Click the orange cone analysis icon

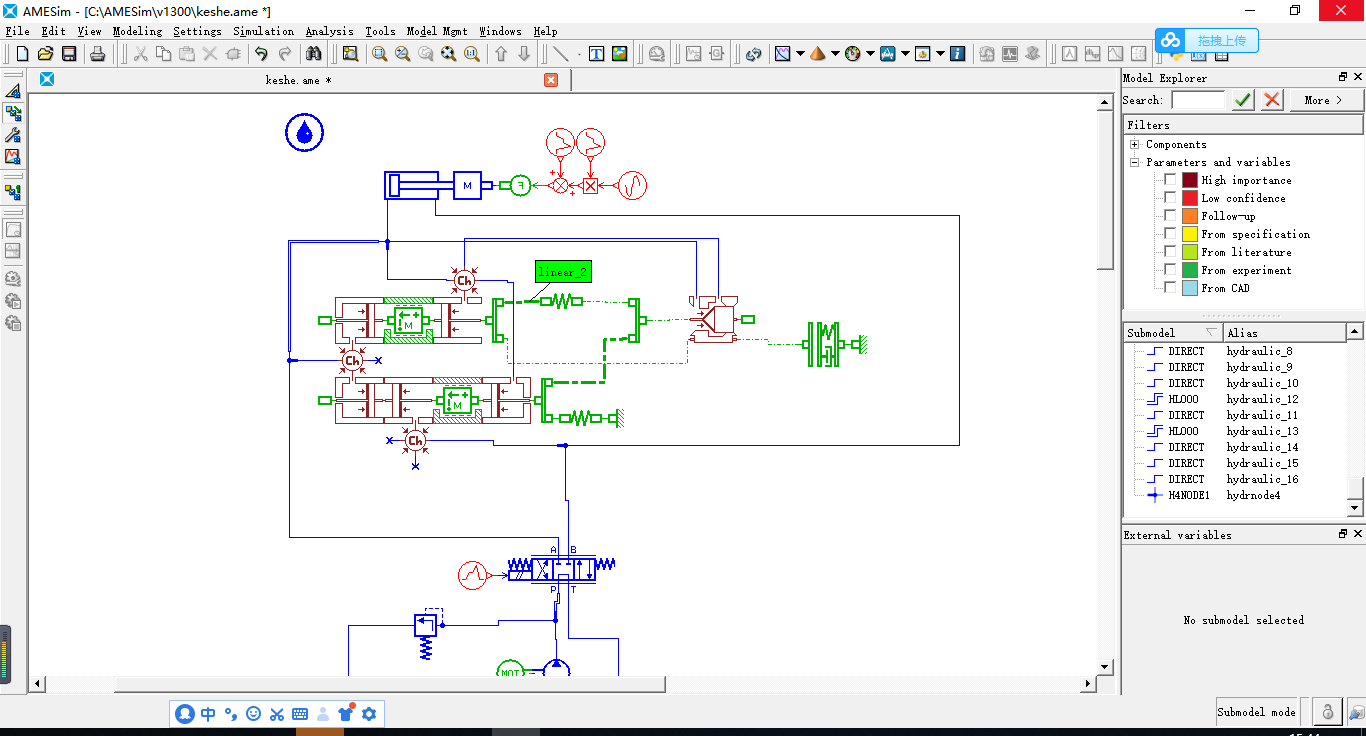pos(817,54)
